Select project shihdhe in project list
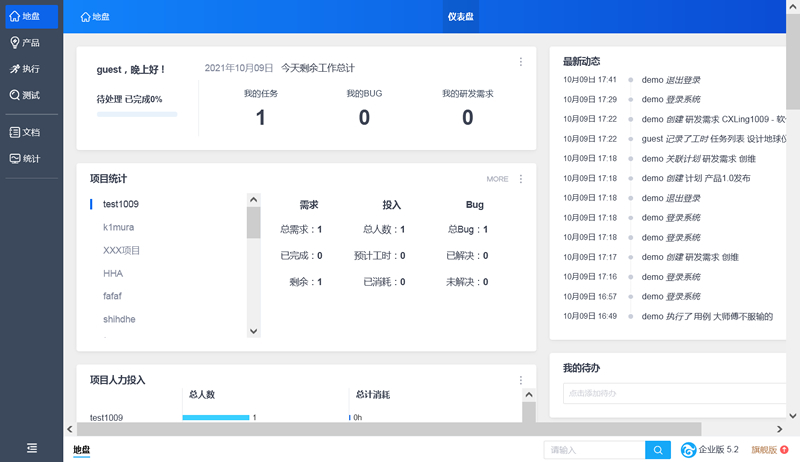 pos(119,319)
